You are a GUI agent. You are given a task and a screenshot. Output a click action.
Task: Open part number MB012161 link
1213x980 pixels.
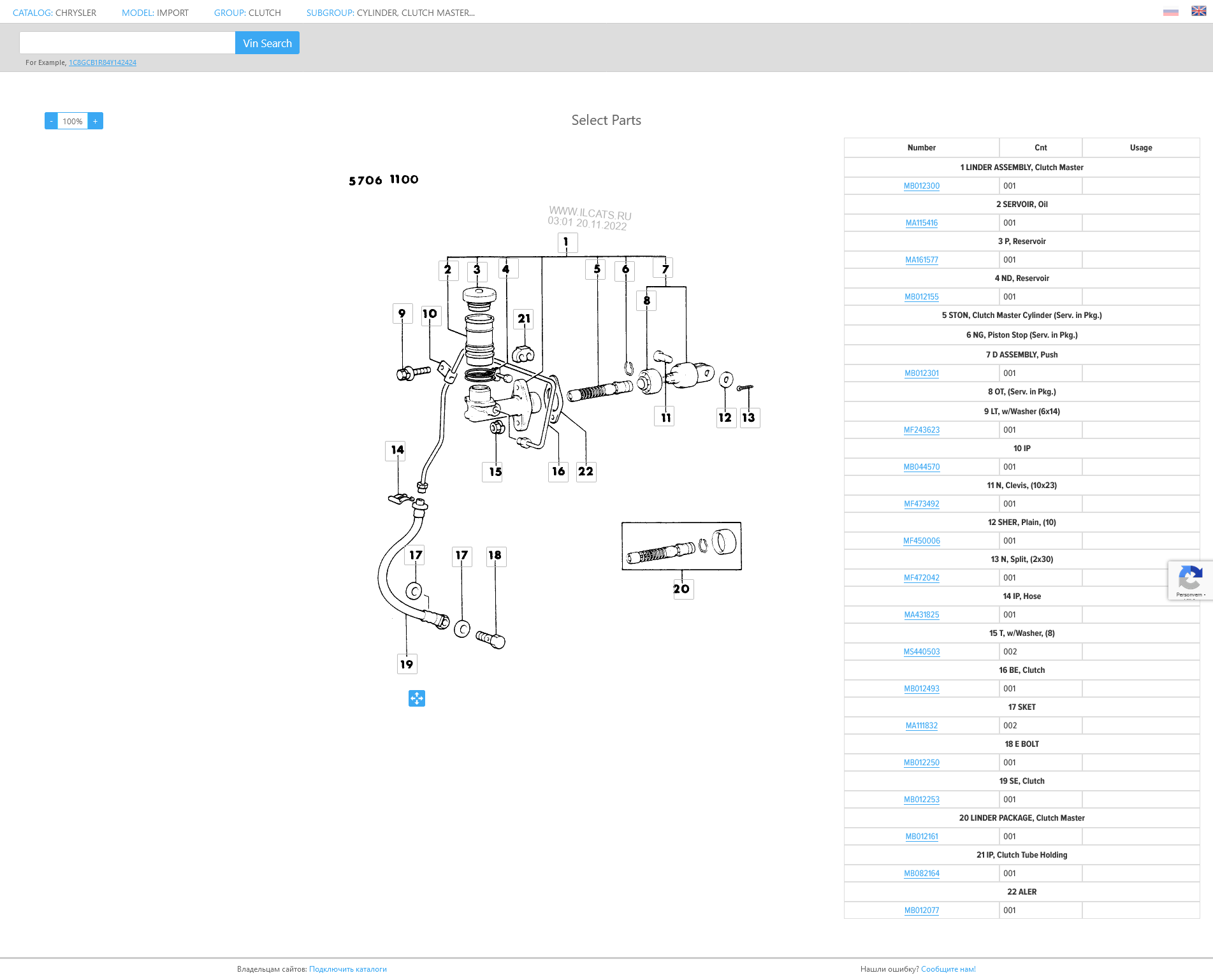tap(921, 837)
